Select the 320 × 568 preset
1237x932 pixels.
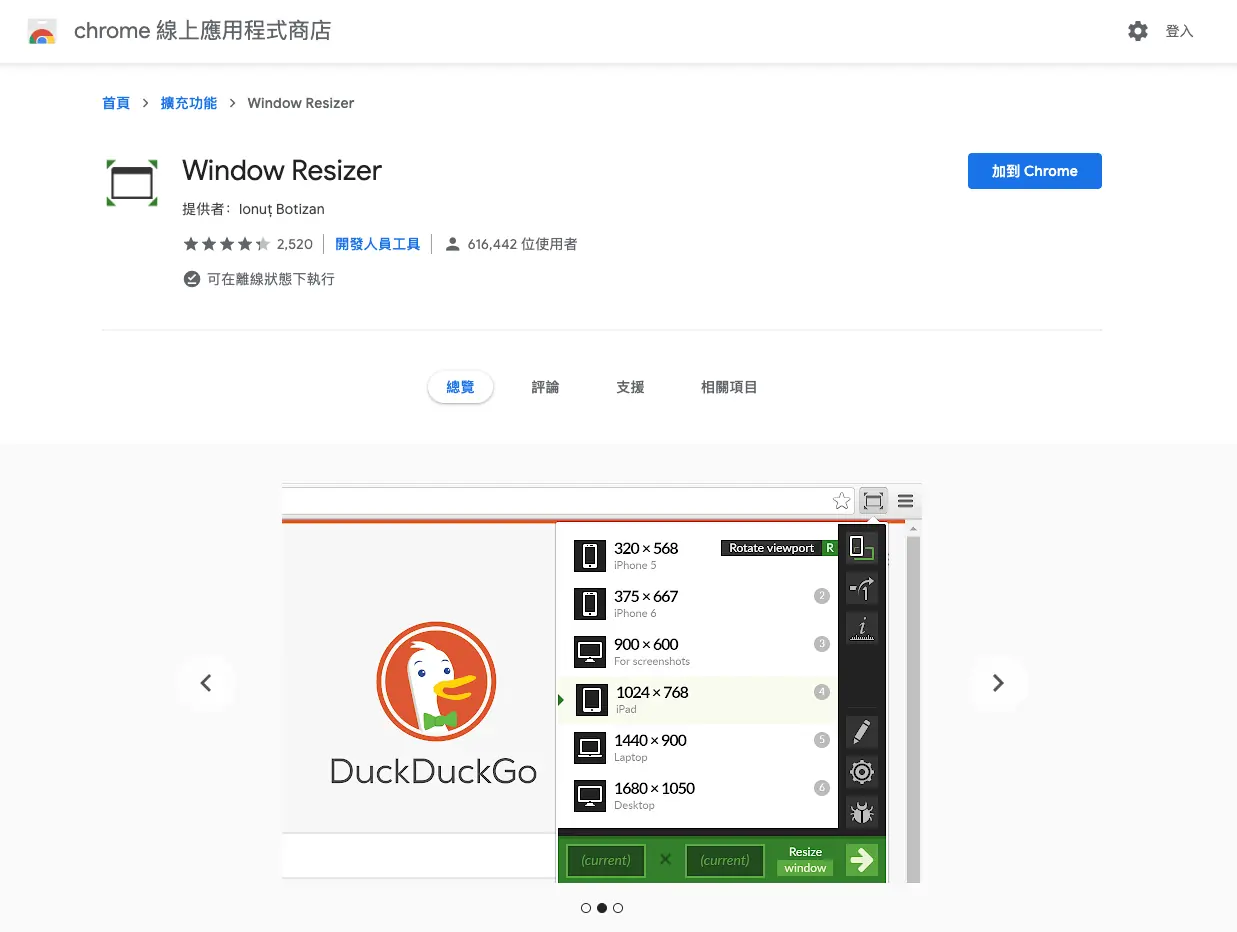tap(698, 556)
